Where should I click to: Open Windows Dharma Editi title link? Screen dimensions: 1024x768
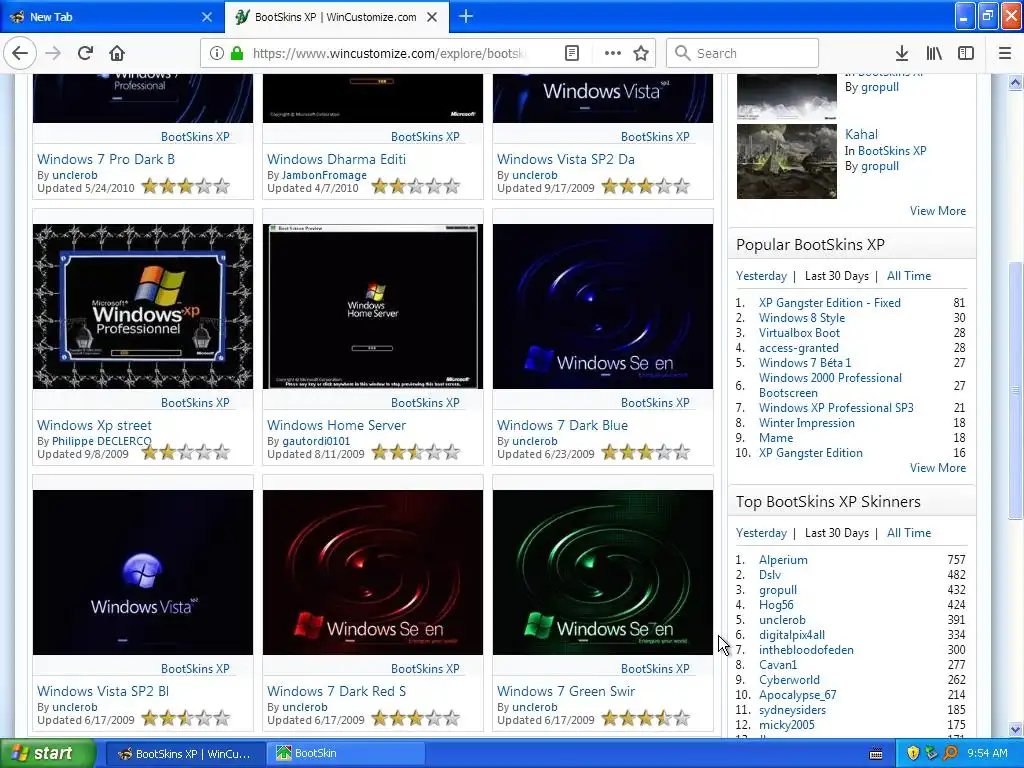pos(336,159)
